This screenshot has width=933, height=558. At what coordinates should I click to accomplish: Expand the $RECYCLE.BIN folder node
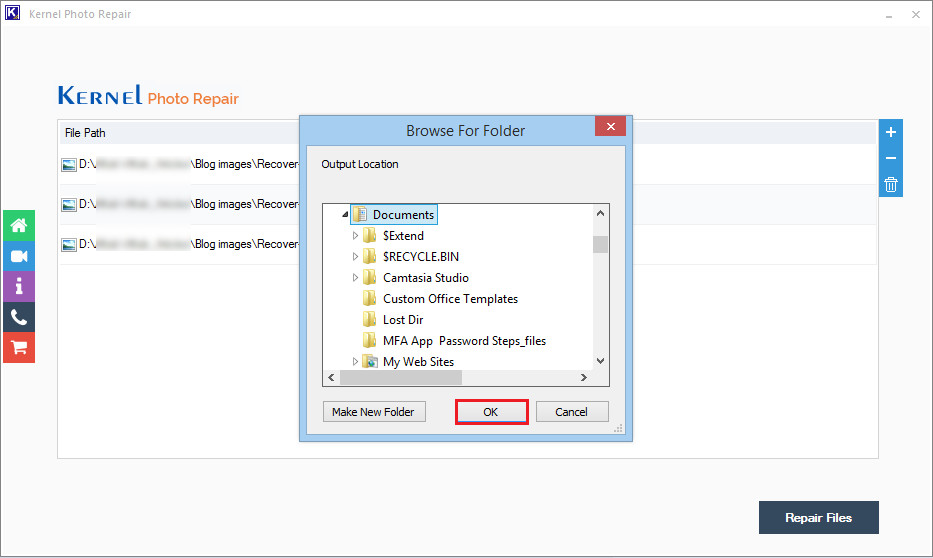tap(355, 256)
